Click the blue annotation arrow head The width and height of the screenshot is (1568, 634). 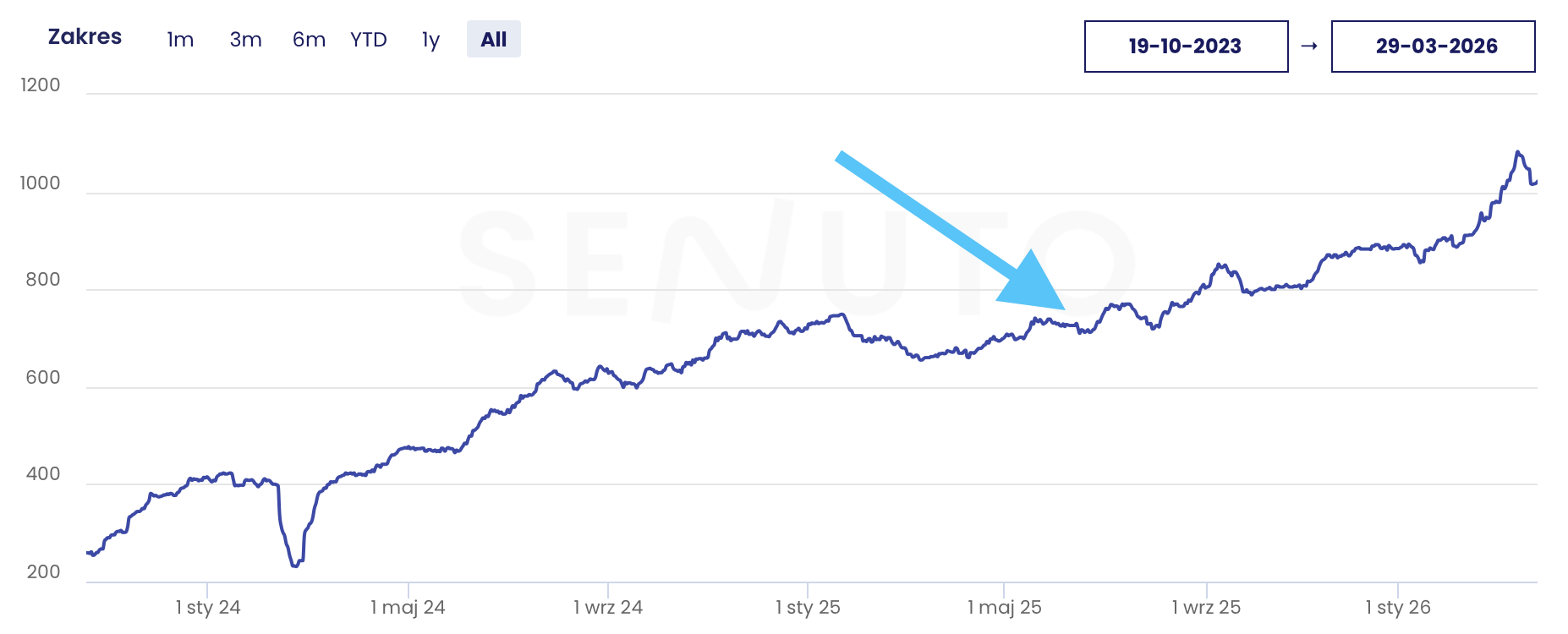[1036, 283]
